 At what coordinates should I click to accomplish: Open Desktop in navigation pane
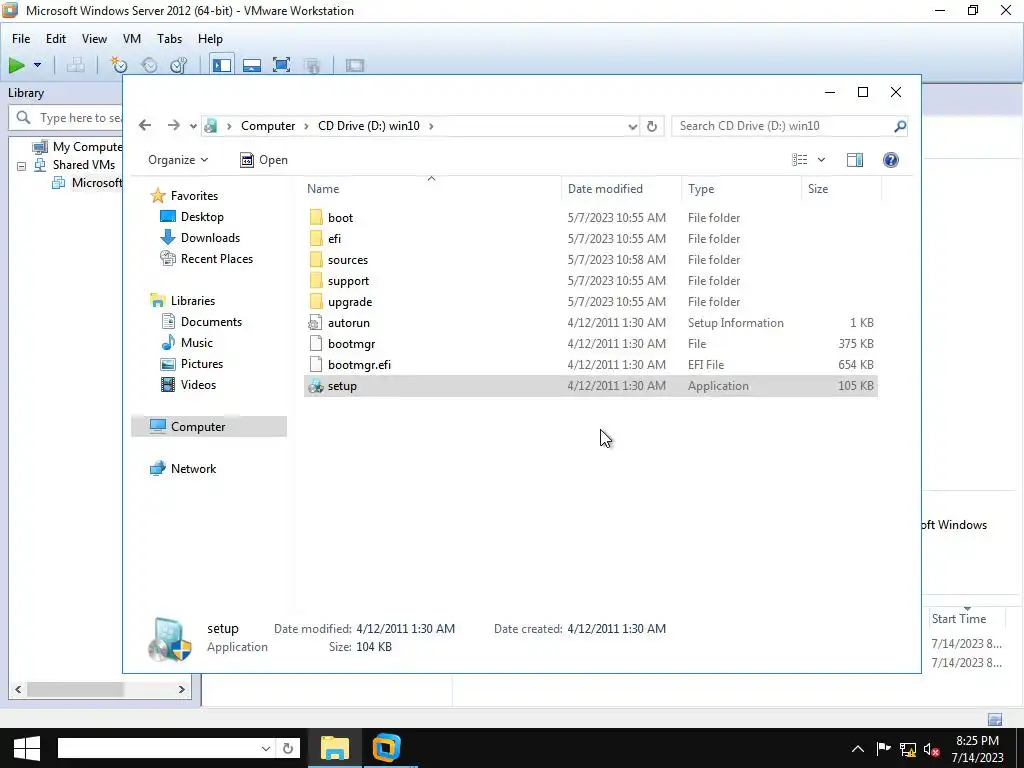pyautogui.click(x=192, y=217)
